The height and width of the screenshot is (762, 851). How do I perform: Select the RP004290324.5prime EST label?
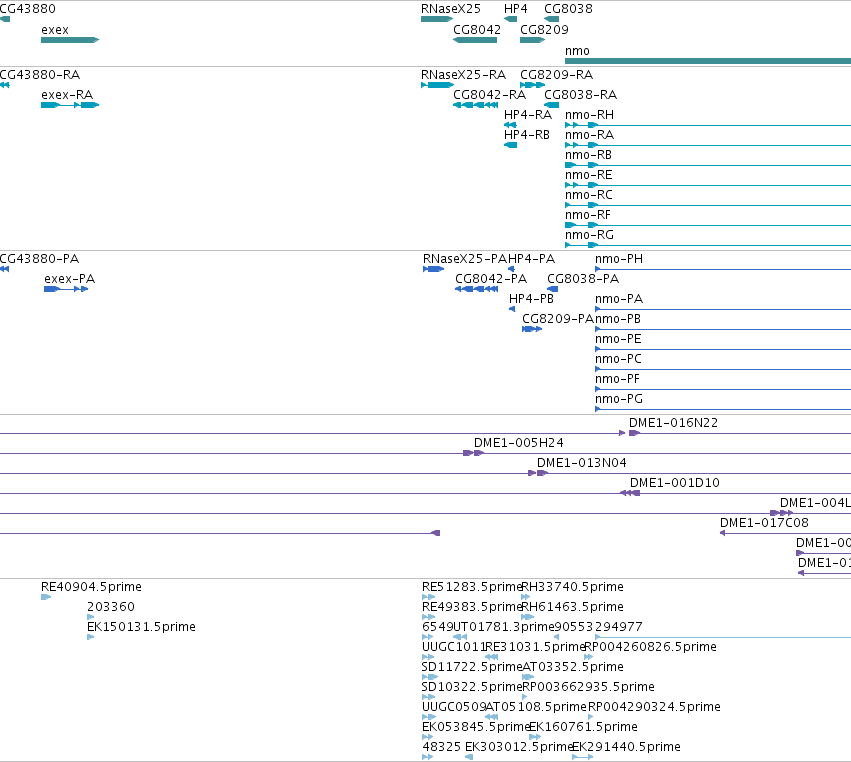(655, 707)
